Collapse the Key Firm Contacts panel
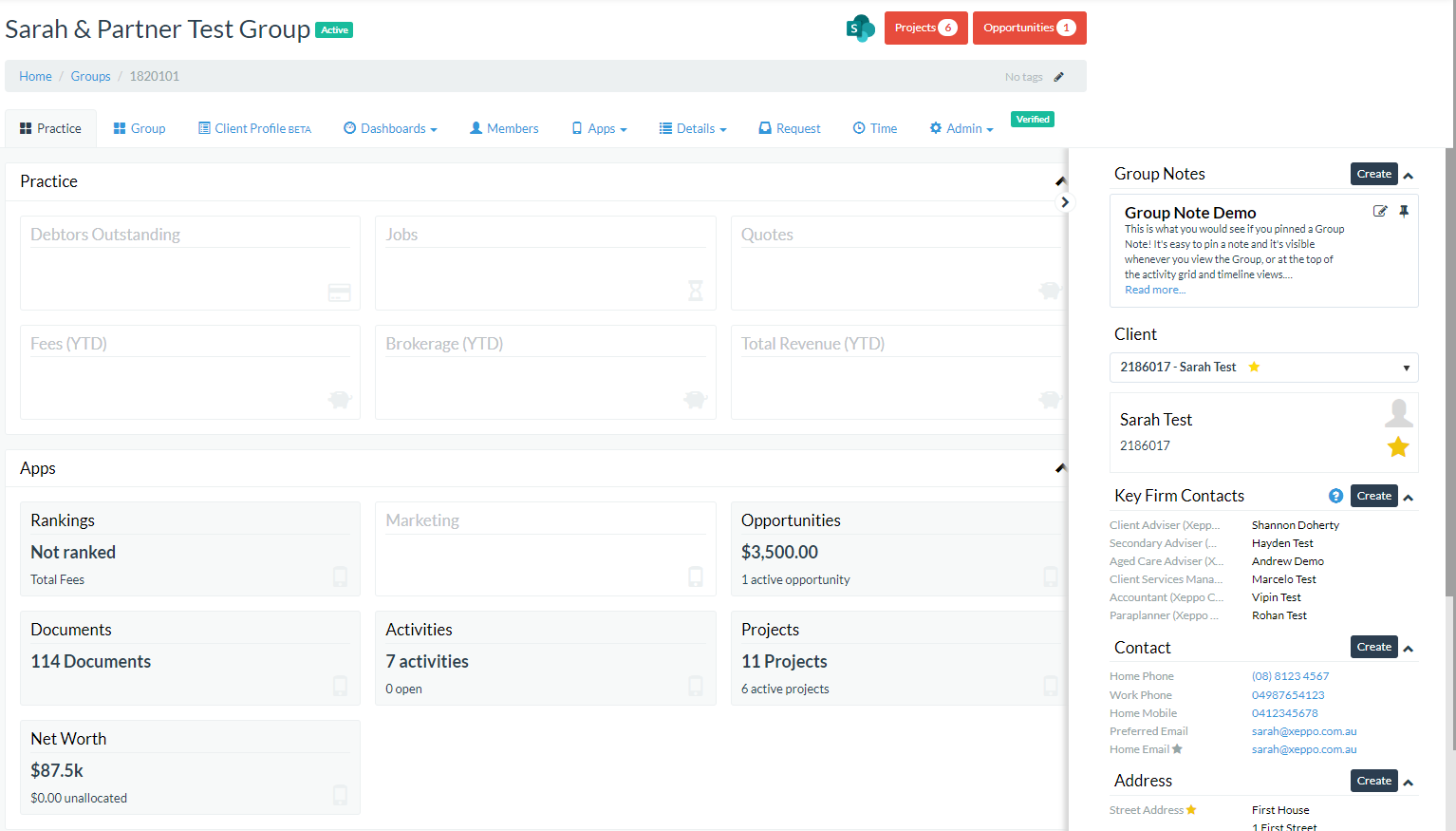Viewport: 1456px width, 831px height. pyautogui.click(x=1409, y=498)
